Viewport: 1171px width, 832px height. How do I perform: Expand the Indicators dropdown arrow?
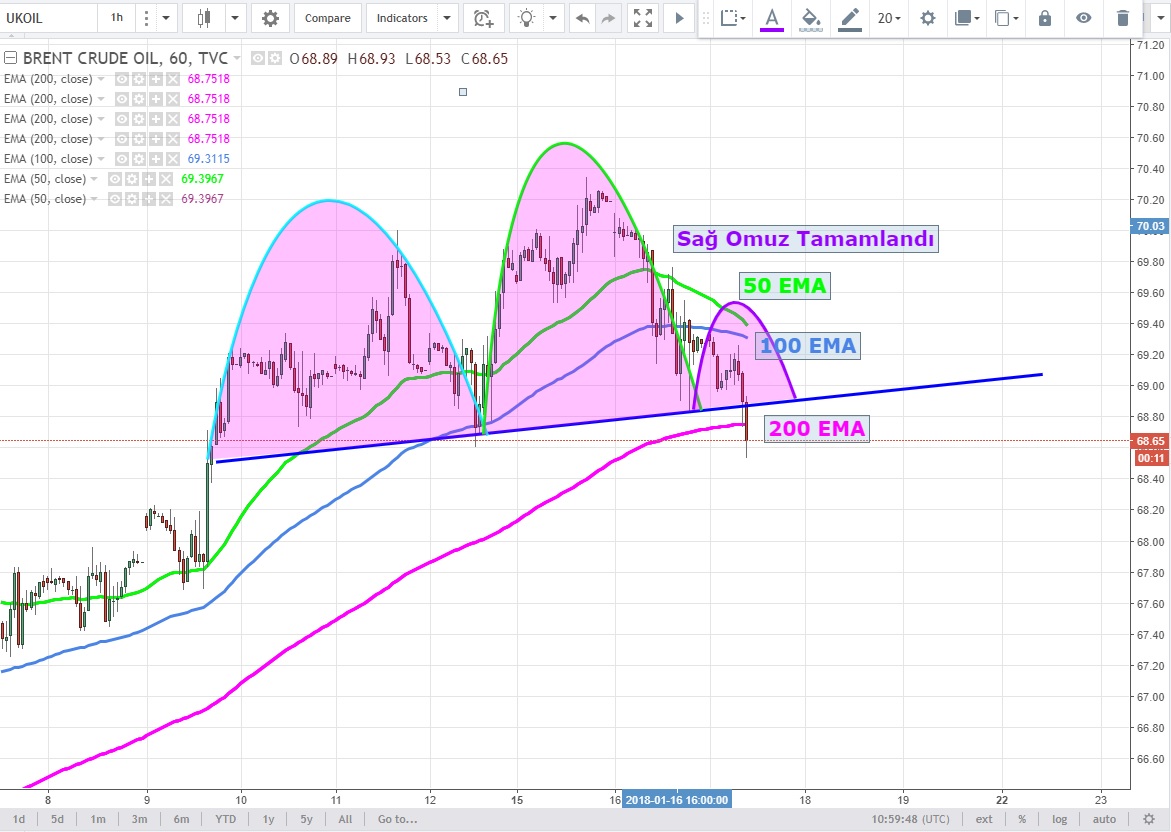tap(446, 18)
